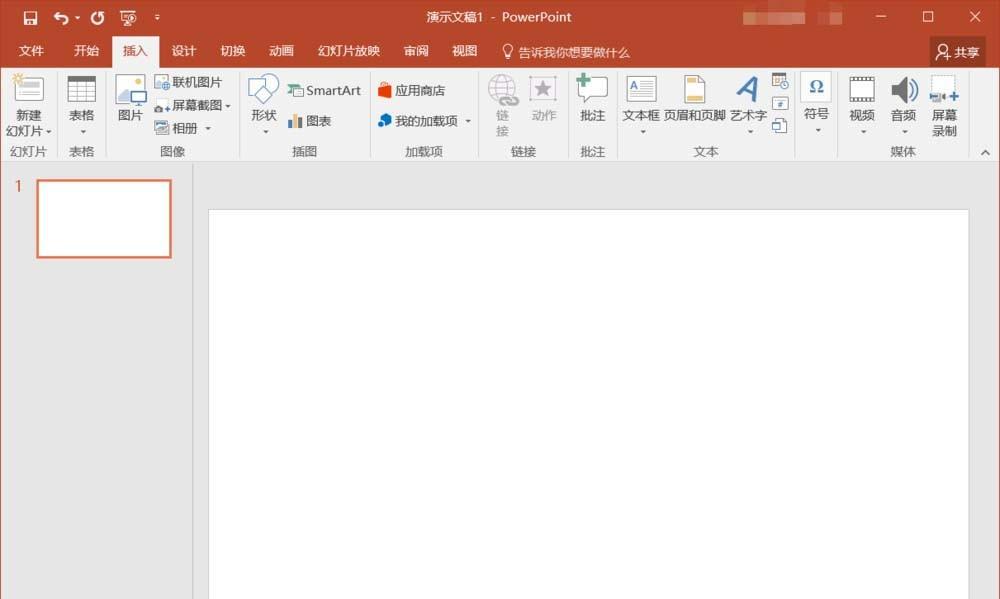Switch to the 设计 ribbon tab
1000x599 pixels.
tap(184, 50)
